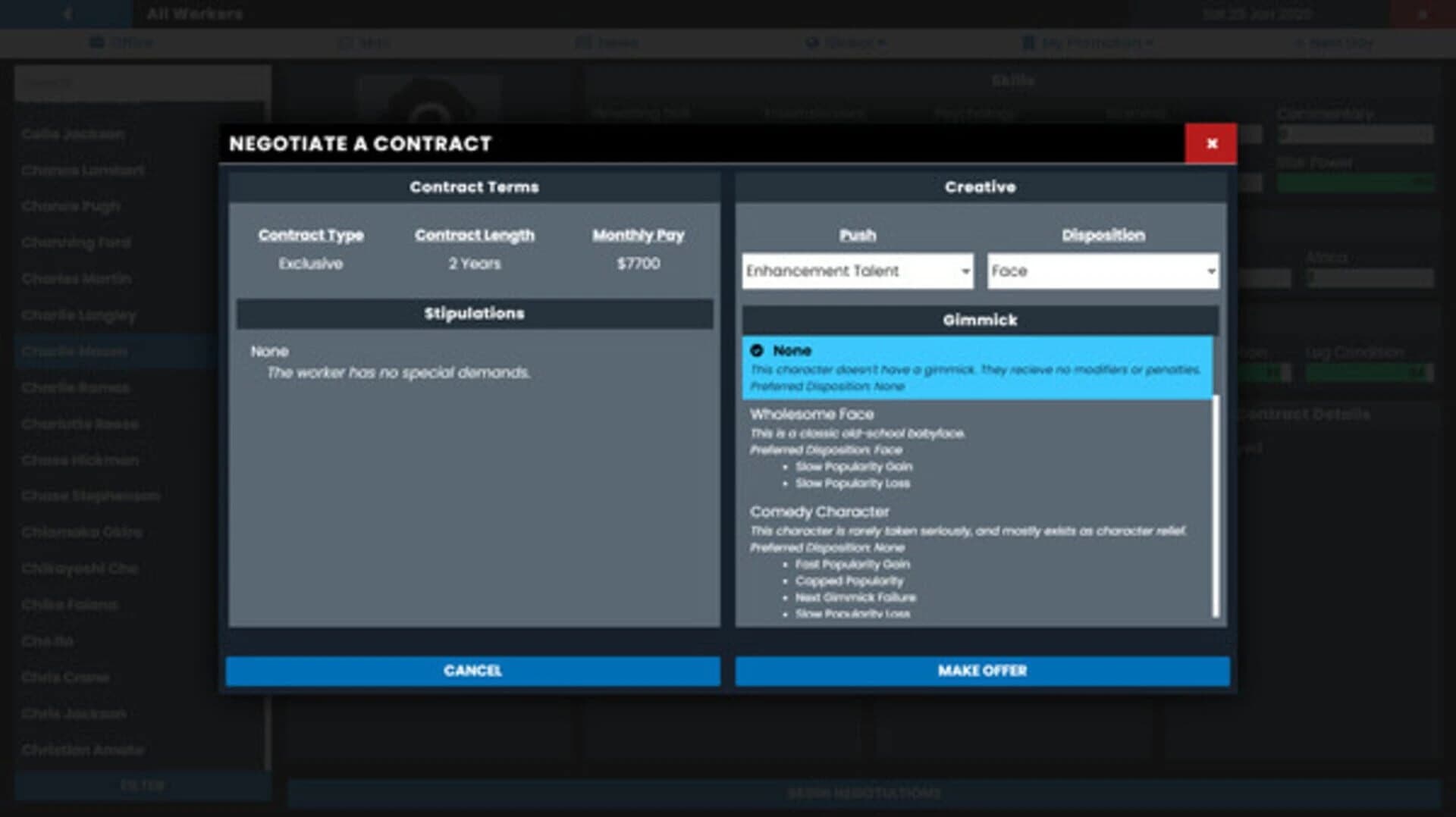This screenshot has height=817, width=1456.
Task: Click the globe icon in top menu
Action: pos(811,42)
